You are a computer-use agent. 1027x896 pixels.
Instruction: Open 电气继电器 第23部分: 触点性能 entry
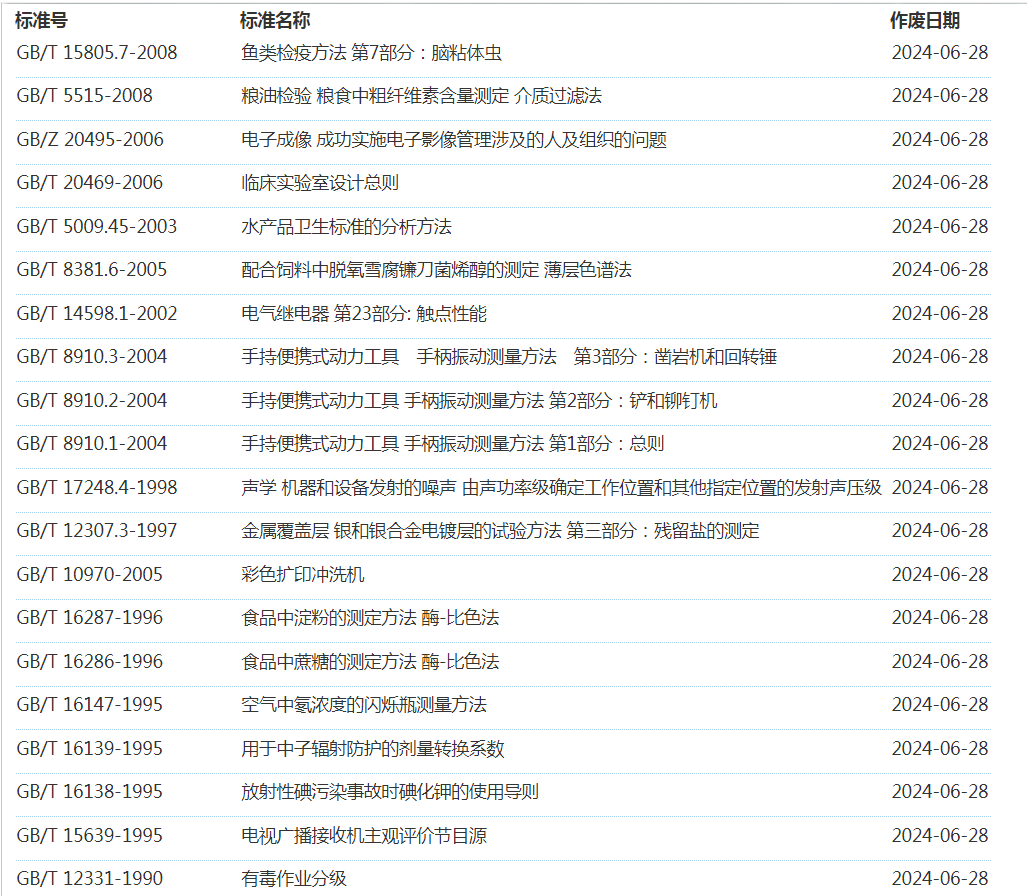click(364, 314)
